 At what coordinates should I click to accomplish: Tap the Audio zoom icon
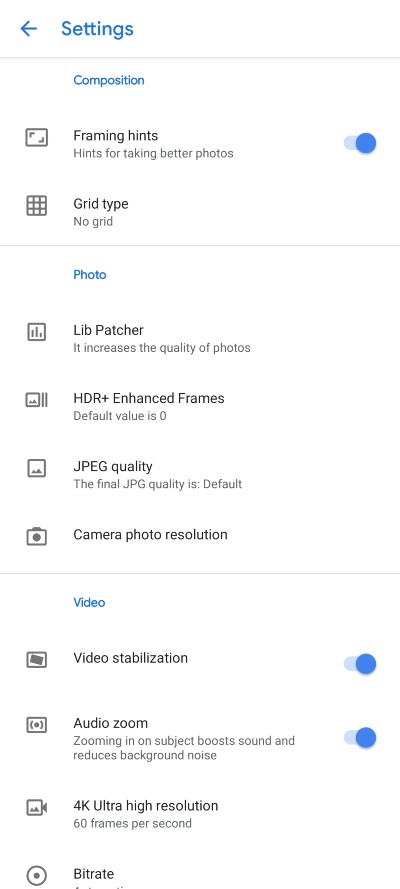pyautogui.click(x=37, y=725)
